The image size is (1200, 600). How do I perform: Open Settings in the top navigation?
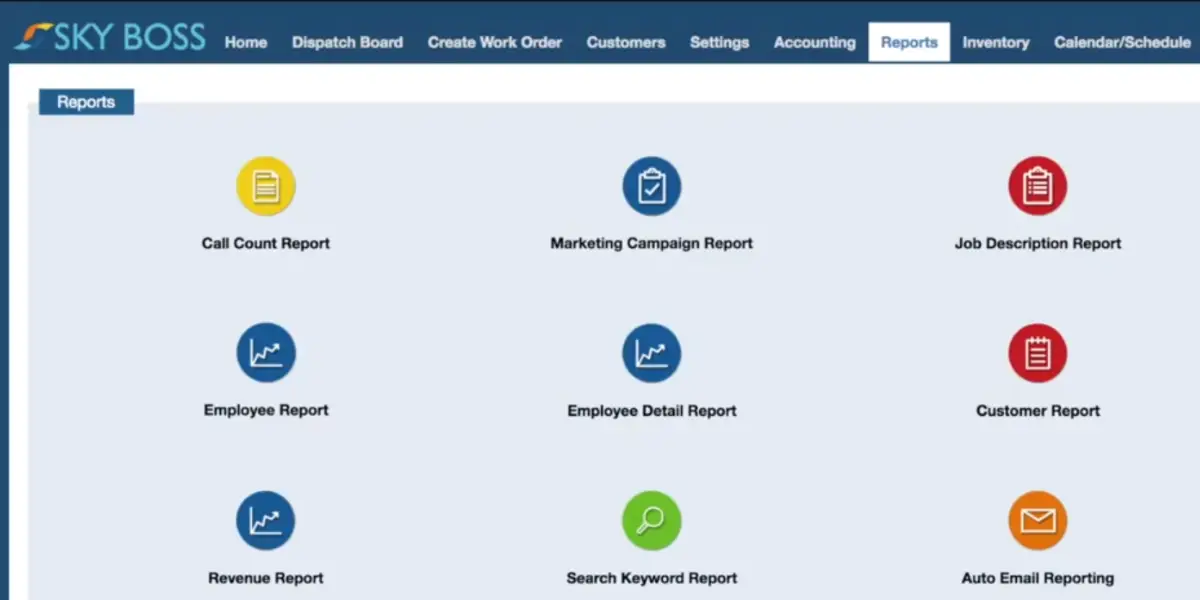(x=719, y=42)
